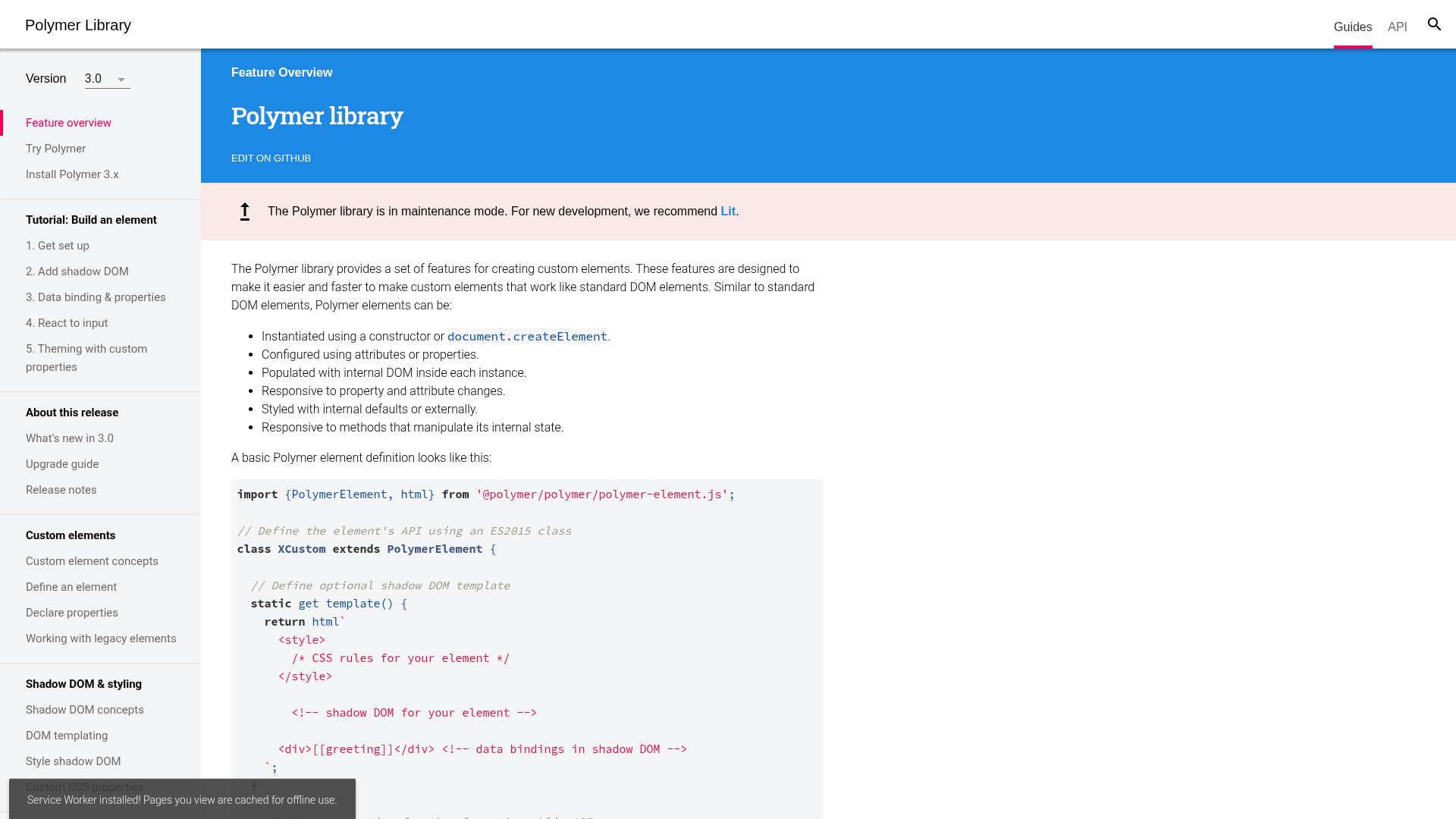Select the Guides tab
Image resolution: width=1456 pixels, height=819 pixels.
click(1352, 27)
